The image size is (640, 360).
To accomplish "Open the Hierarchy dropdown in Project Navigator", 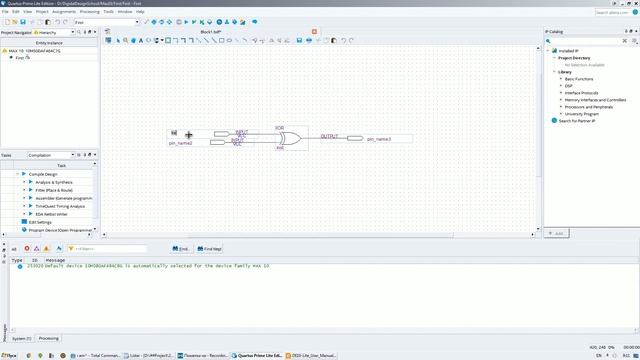I will [73, 32].
